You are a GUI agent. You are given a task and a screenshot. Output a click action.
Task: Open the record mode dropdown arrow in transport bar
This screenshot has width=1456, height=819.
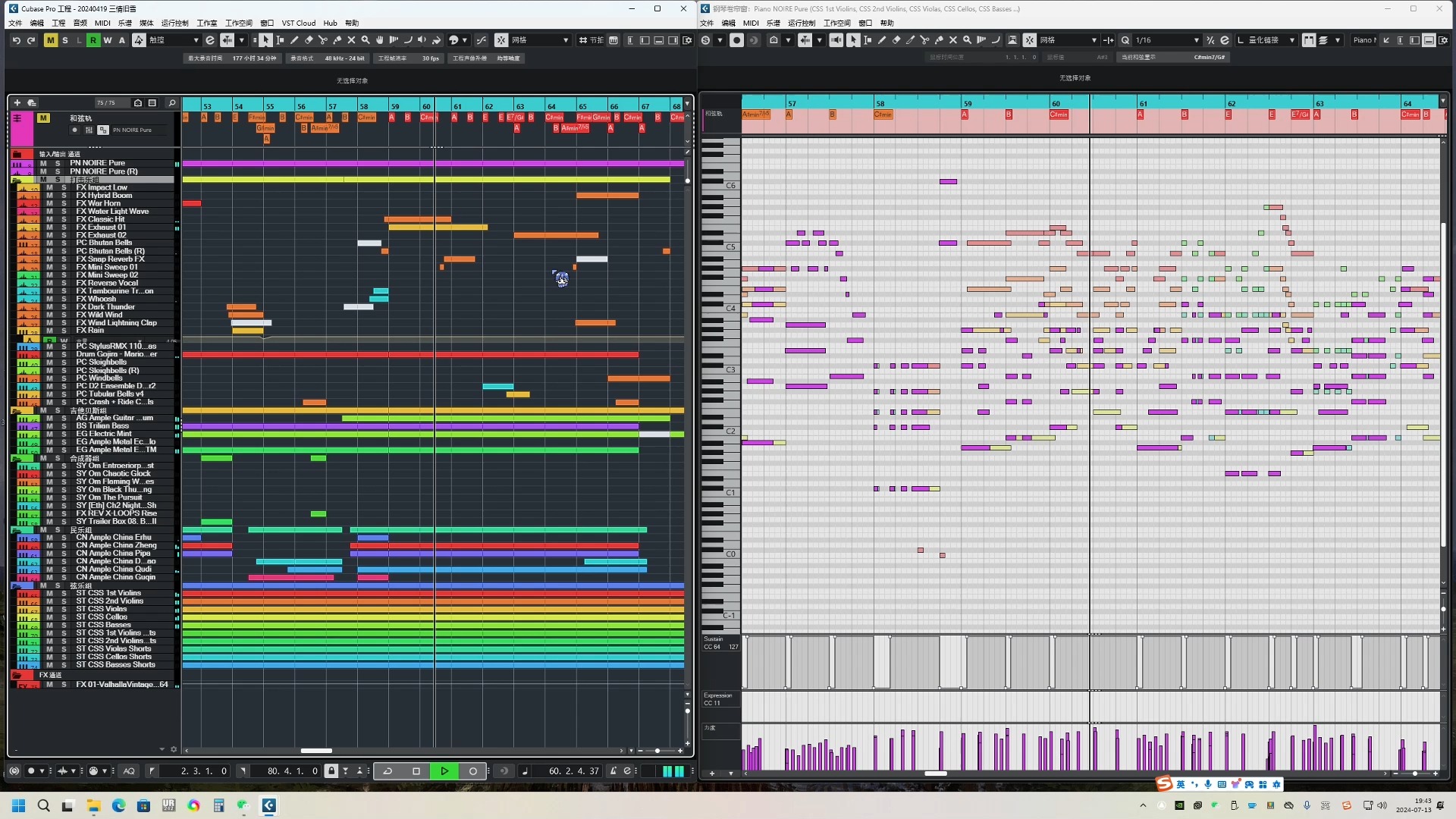[42, 771]
